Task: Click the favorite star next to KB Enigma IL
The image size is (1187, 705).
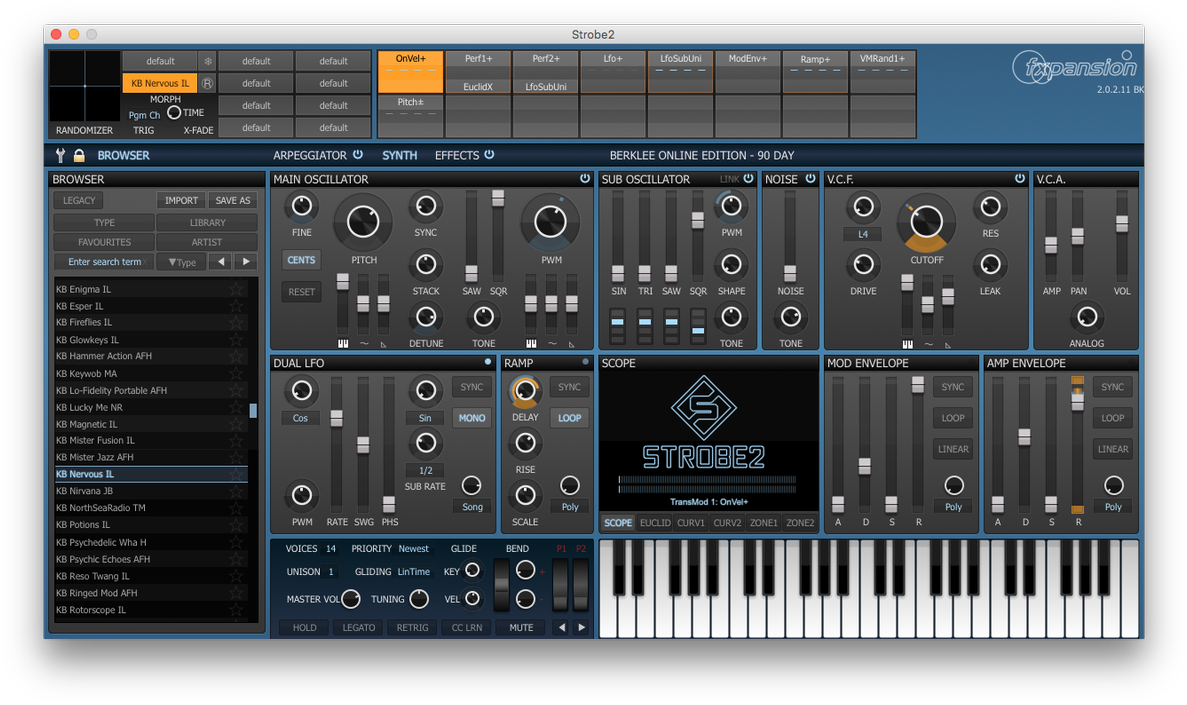Action: (236, 288)
